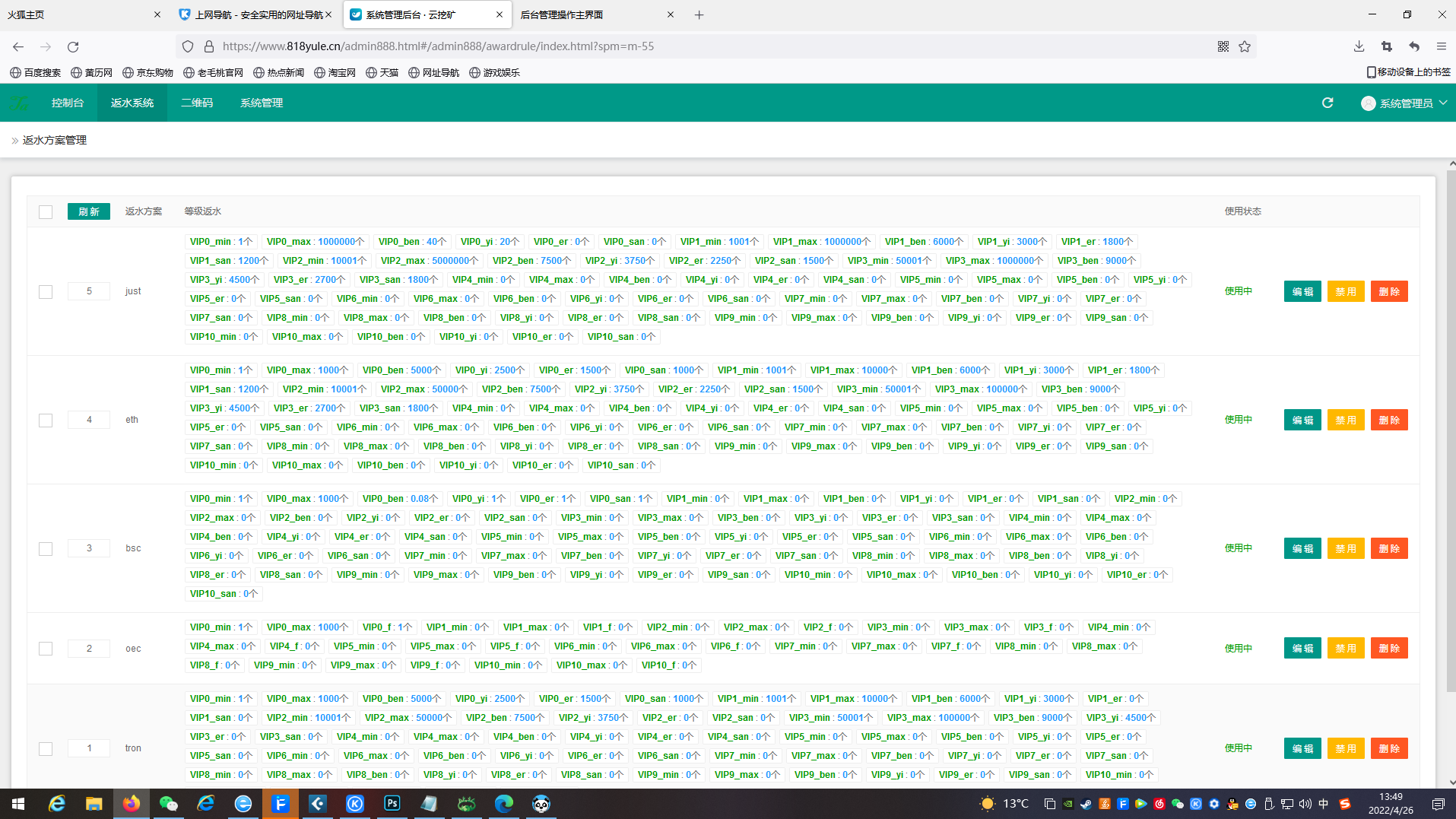This screenshot has height=819, width=1456.
Task: Click 删除 for the tron row
Action: pyautogui.click(x=1389, y=748)
